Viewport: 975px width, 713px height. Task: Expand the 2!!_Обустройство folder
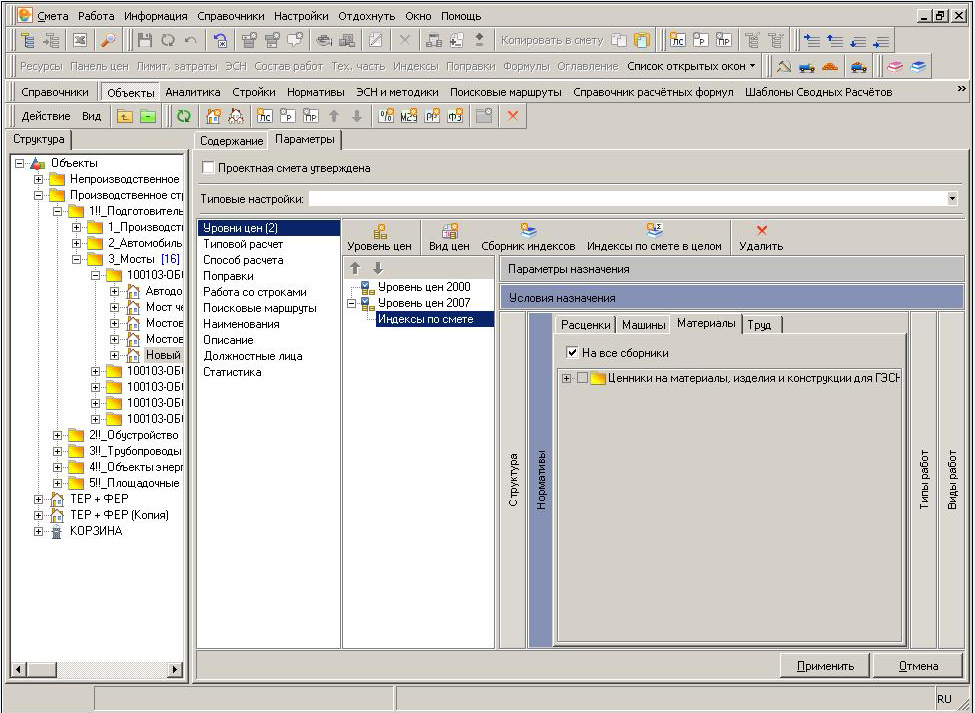pyautogui.click(x=57, y=435)
